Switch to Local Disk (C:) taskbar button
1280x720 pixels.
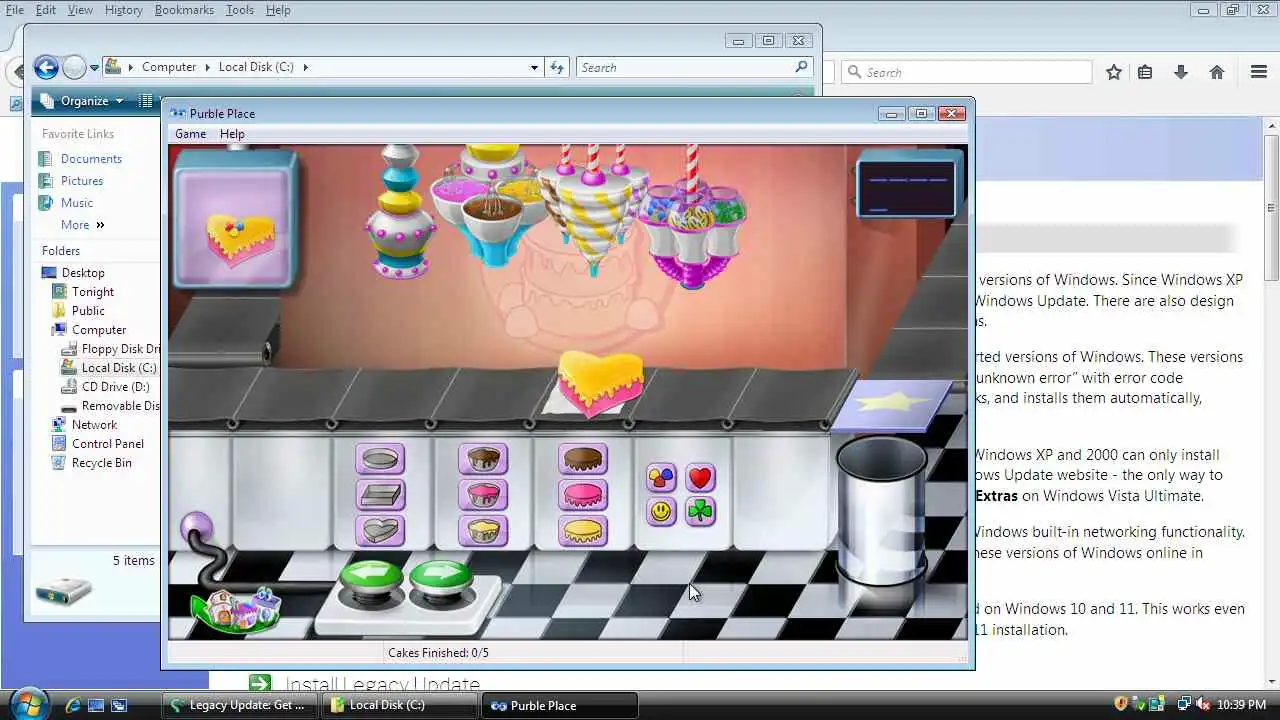(x=400, y=705)
